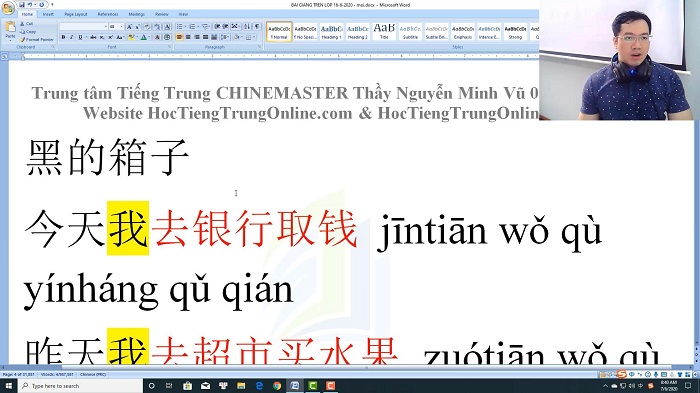This screenshot has width=700, height=393.
Task: Apply the Title style
Action: 384,32
